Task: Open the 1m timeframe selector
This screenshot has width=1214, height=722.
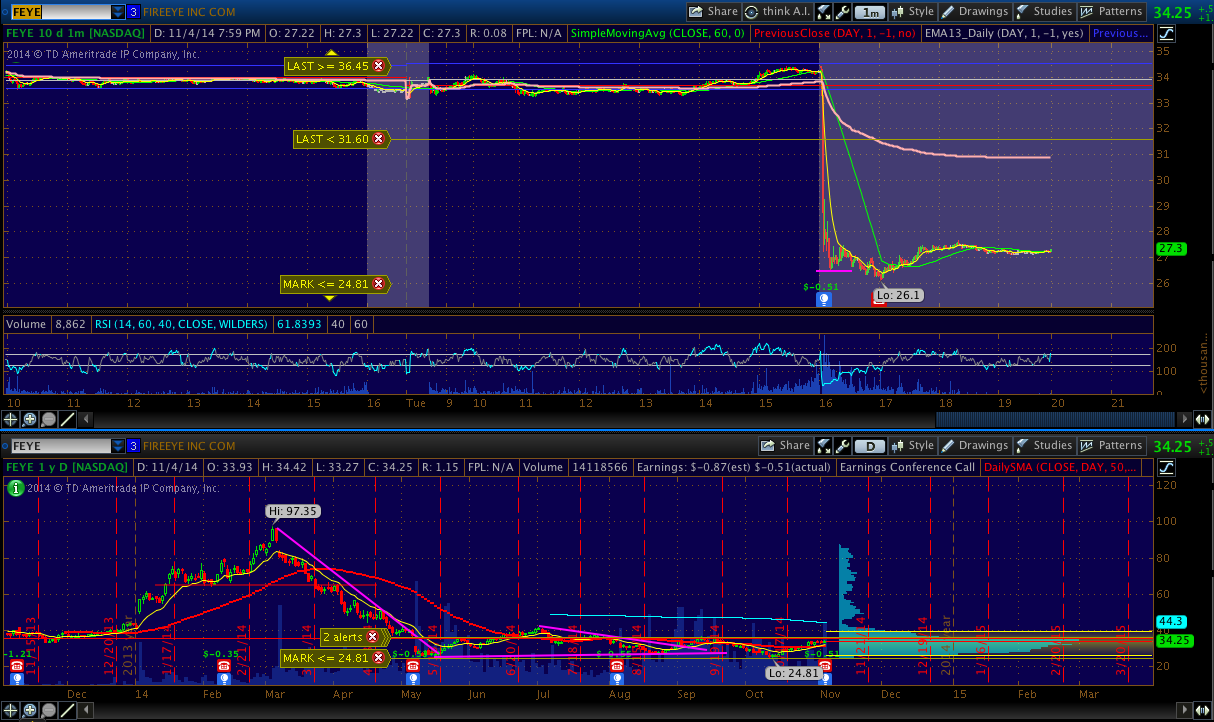Action: coord(871,12)
